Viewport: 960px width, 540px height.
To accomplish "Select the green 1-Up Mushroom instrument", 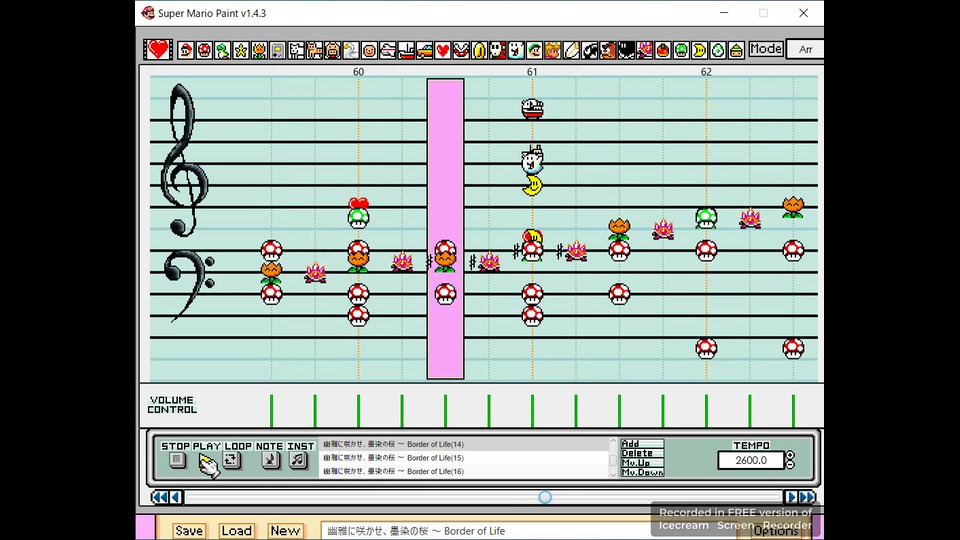I will pyautogui.click(x=681, y=50).
